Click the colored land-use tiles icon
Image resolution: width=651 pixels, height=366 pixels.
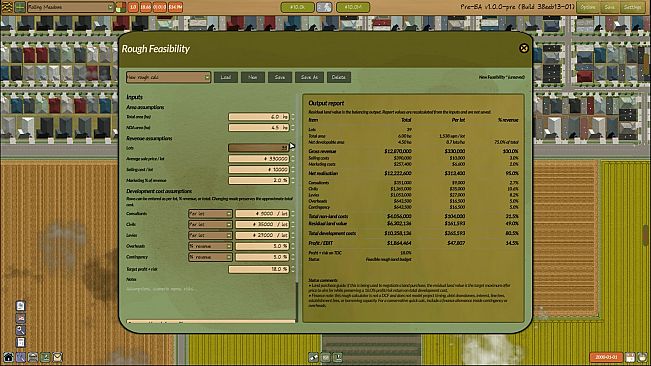pyautogui.click(x=121, y=7)
